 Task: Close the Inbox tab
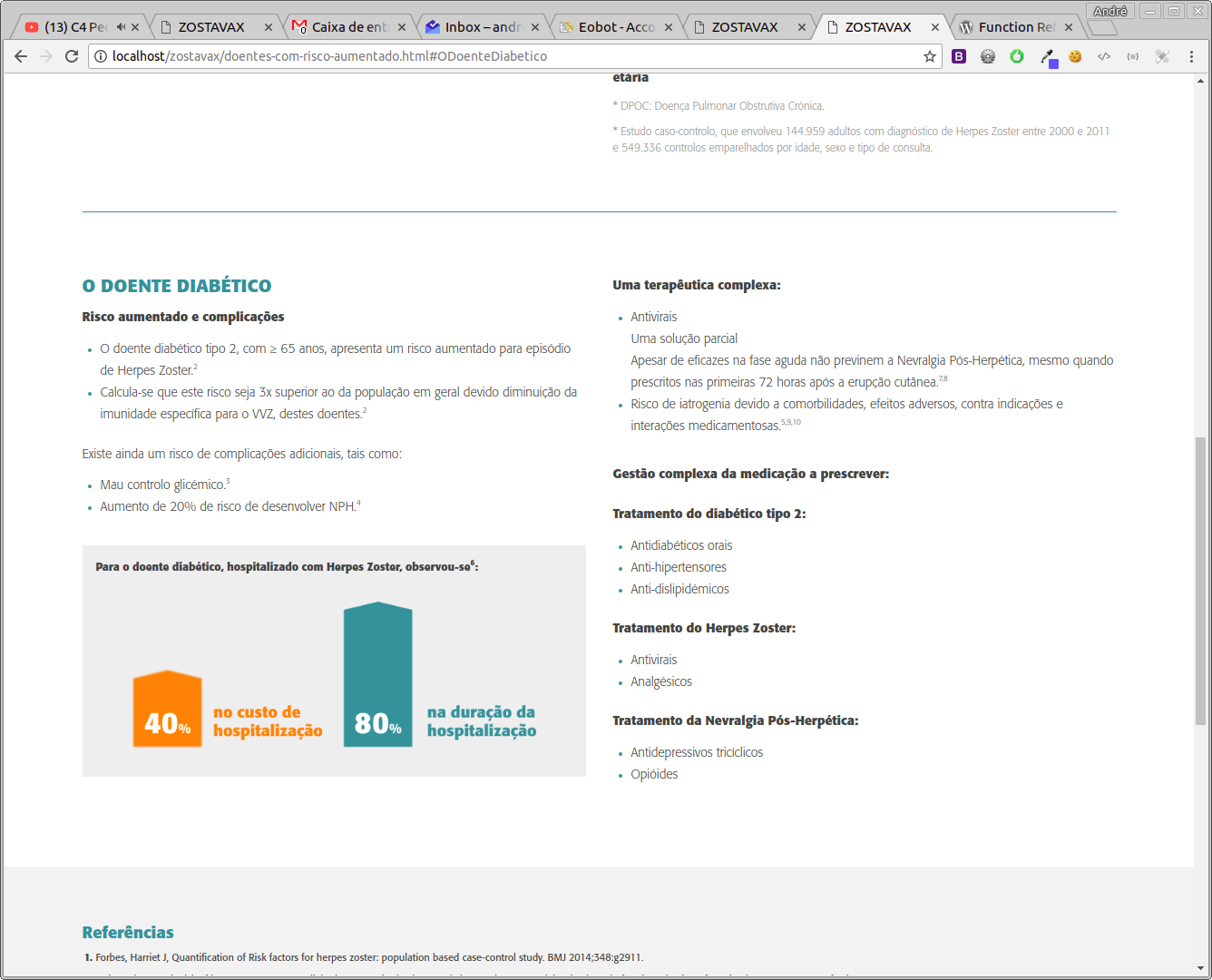tap(535, 27)
